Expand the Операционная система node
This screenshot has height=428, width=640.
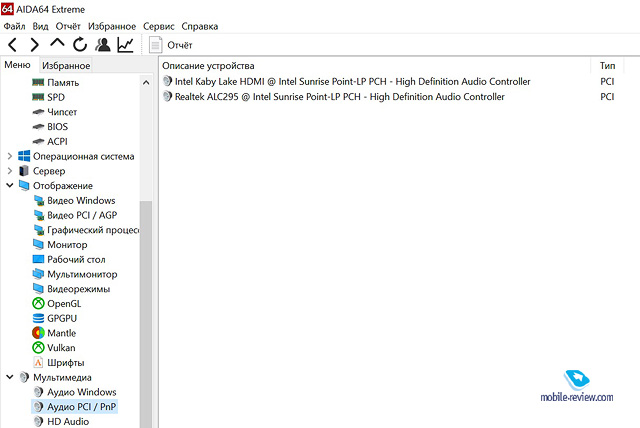pos(10,156)
